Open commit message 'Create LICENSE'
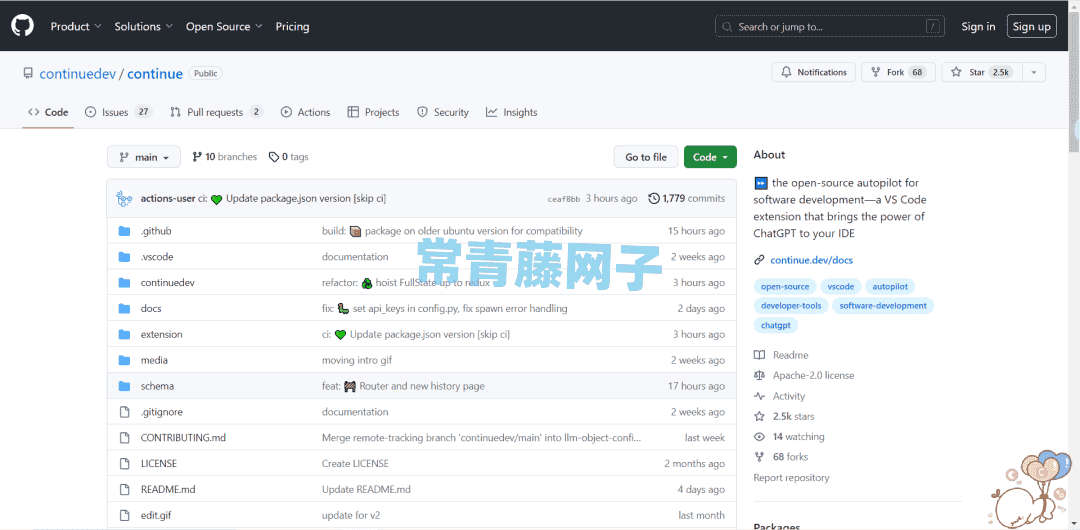The width and height of the screenshot is (1080, 530). [x=355, y=464]
